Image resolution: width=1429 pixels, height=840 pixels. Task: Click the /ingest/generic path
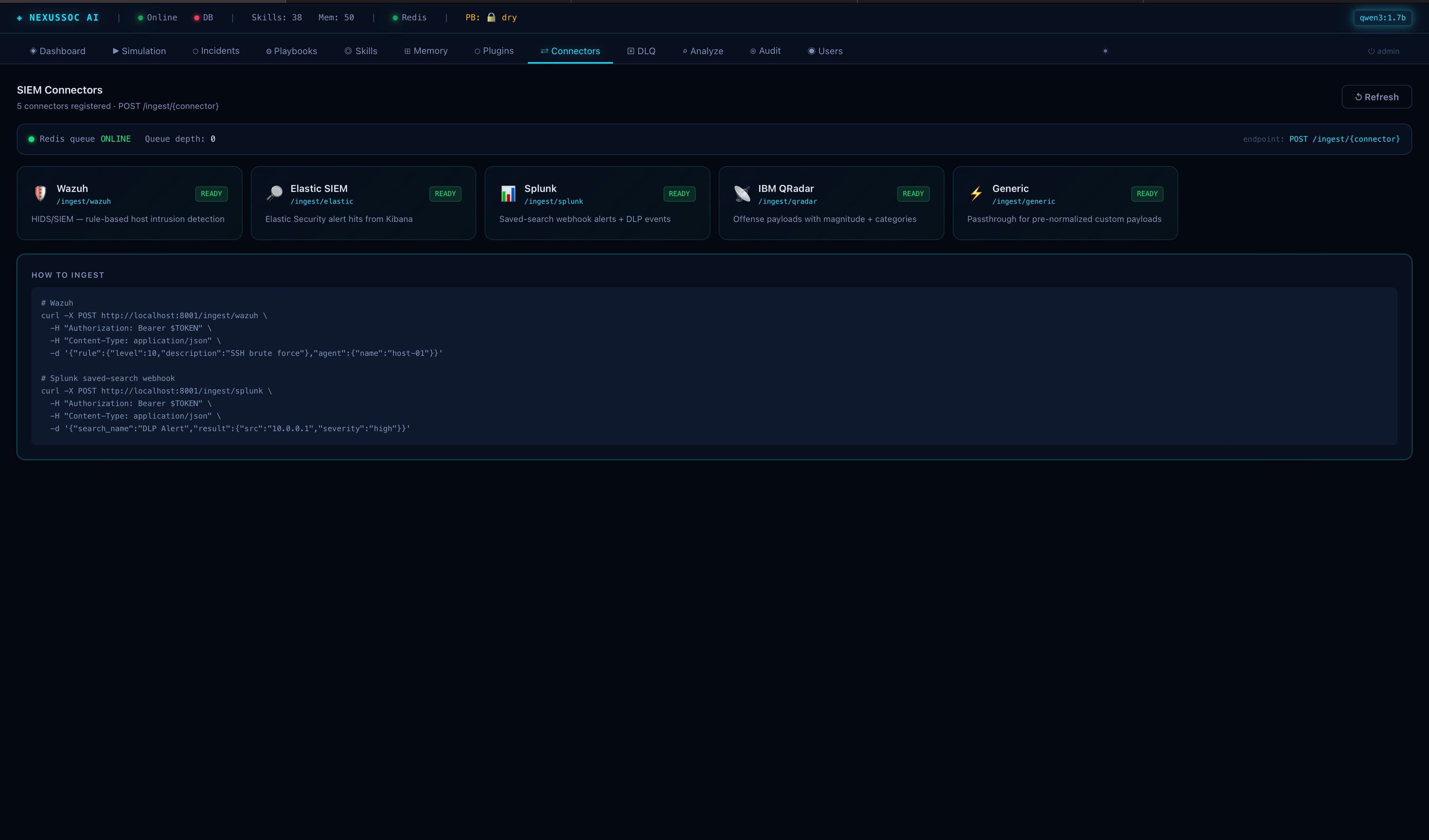[x=1023, y=202]
